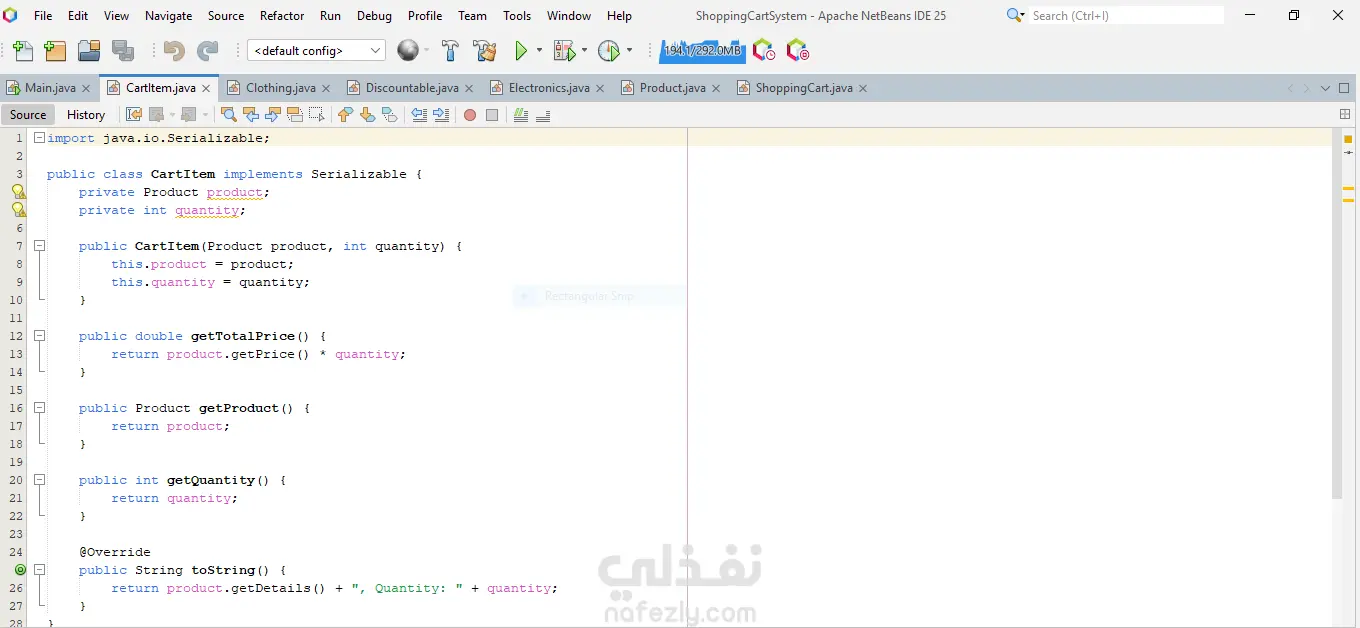Open the Tools menu
Viewport: 1360px width, 628px height.
[x=517, y=16]
